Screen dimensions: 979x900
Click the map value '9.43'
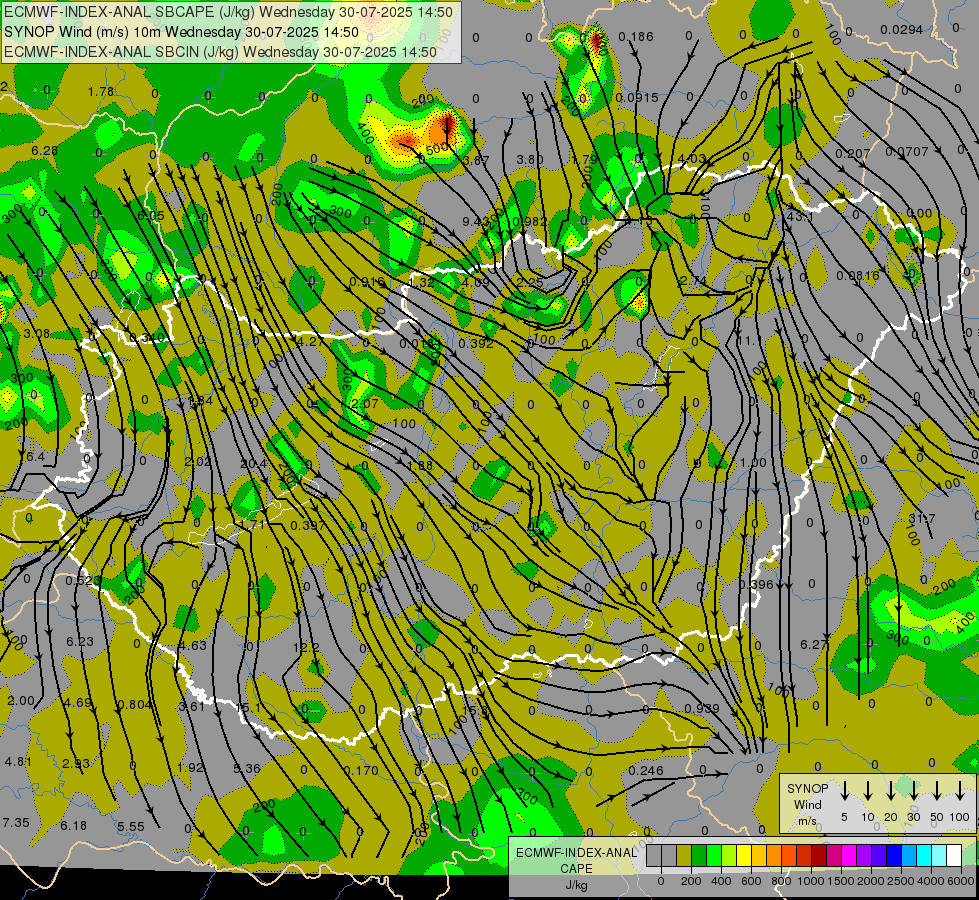[475, 221]
